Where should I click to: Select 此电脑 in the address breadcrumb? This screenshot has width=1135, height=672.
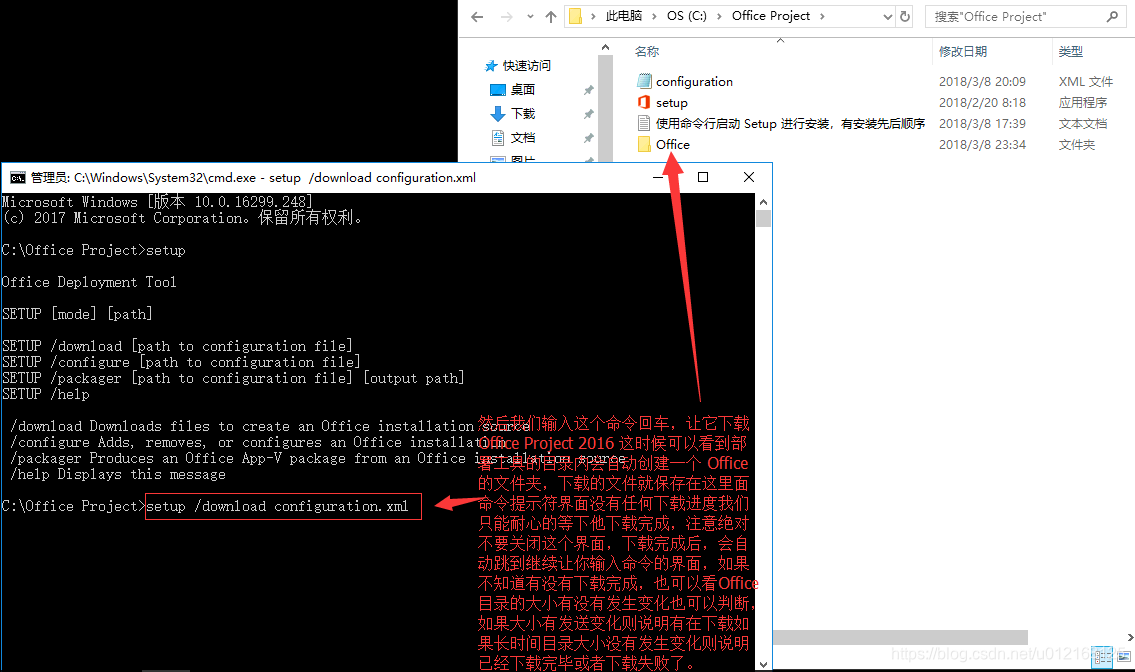click(623, 16)
